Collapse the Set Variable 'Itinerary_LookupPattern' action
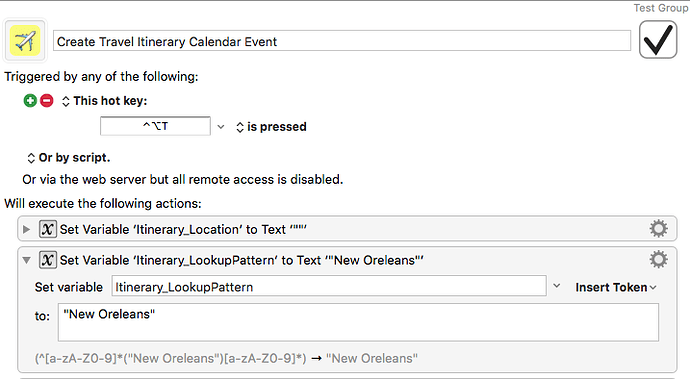690x379 pixels. (26, 260)
